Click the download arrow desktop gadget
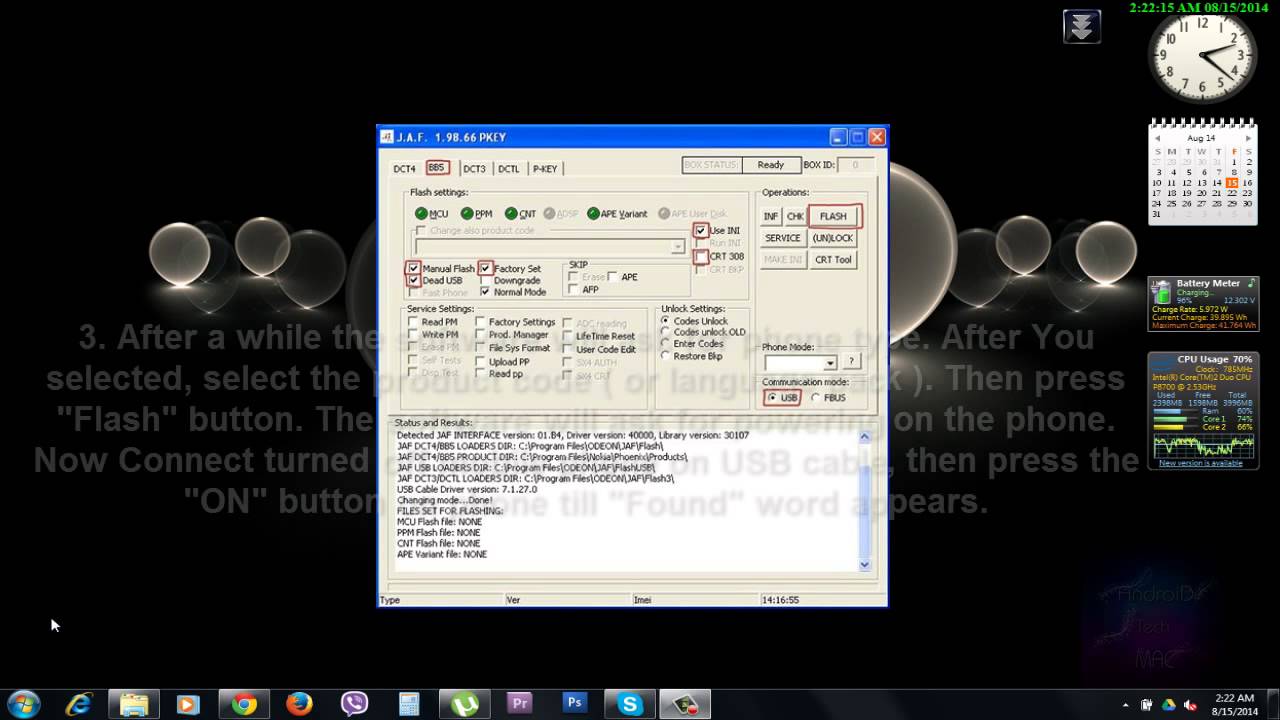The width and height of the screenshot is (1280, 720). click(1082, 27)
